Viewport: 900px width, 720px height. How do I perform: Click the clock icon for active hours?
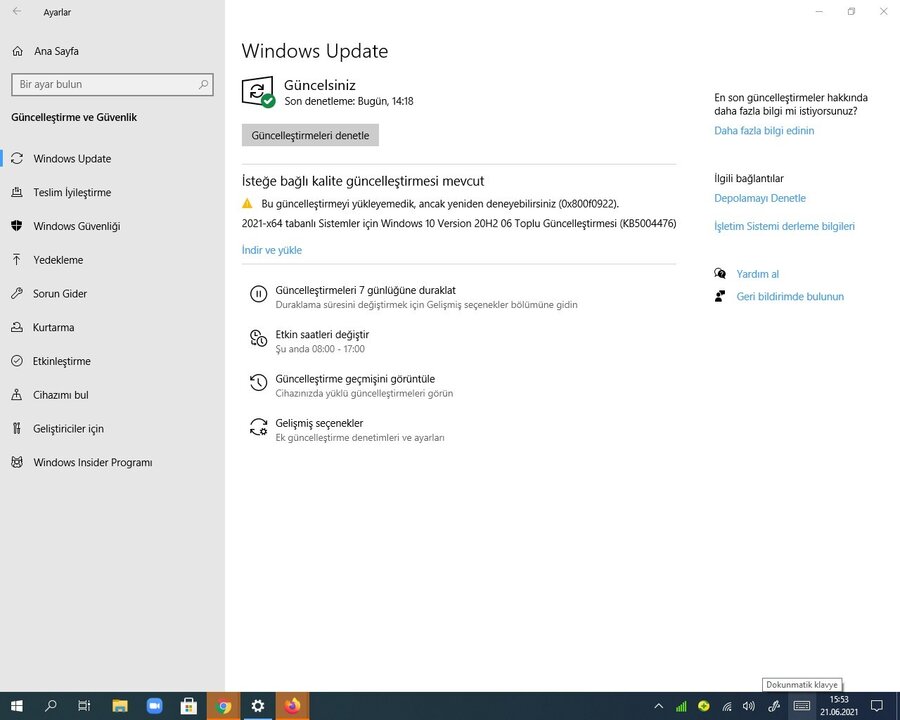click(x=258, y=338)
